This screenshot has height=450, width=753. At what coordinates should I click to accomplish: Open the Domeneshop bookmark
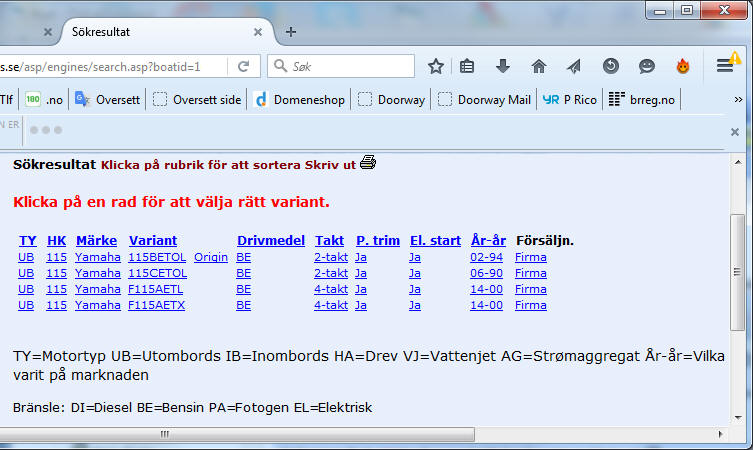[299, 99]
